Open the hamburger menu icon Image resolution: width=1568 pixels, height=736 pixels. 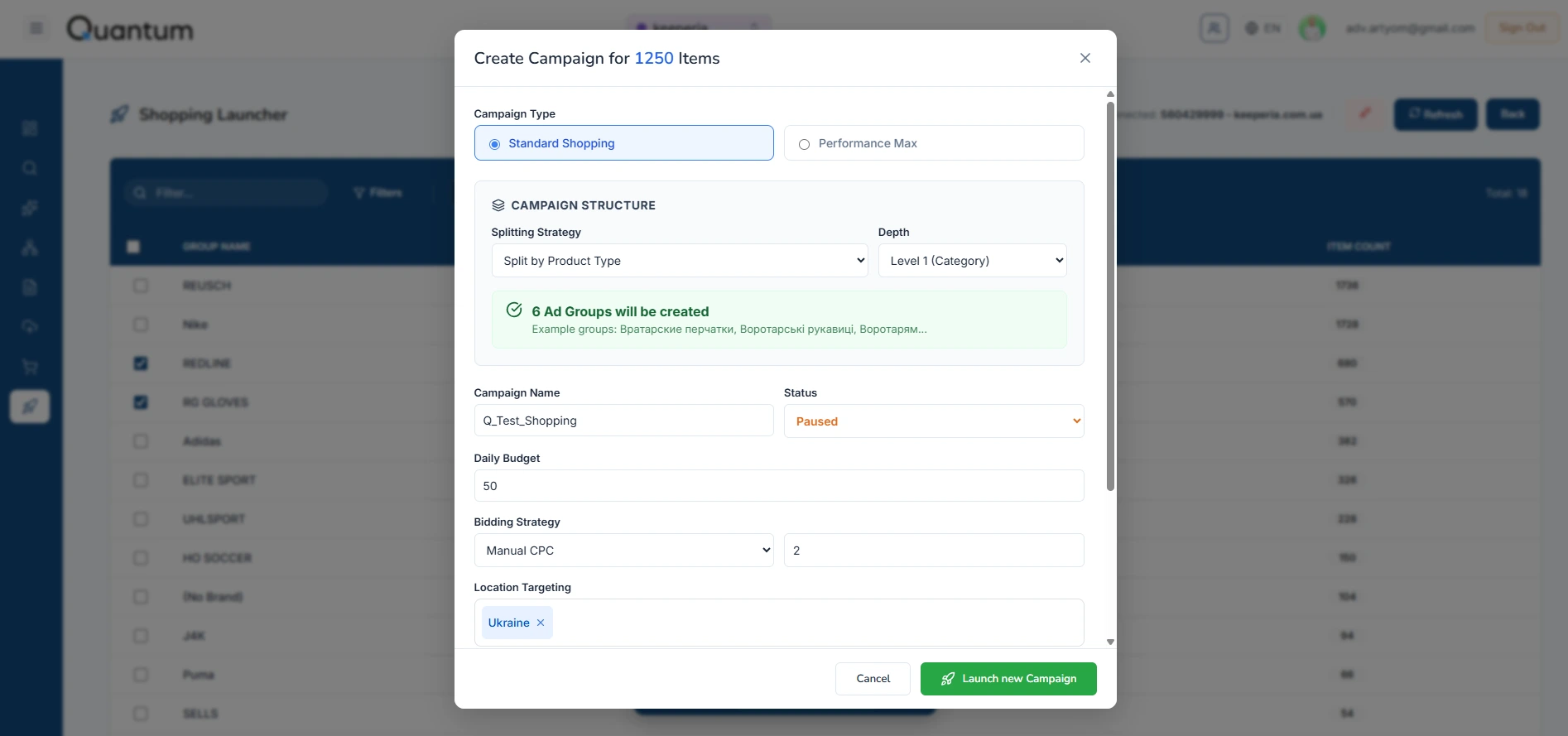tap(36, 29)
